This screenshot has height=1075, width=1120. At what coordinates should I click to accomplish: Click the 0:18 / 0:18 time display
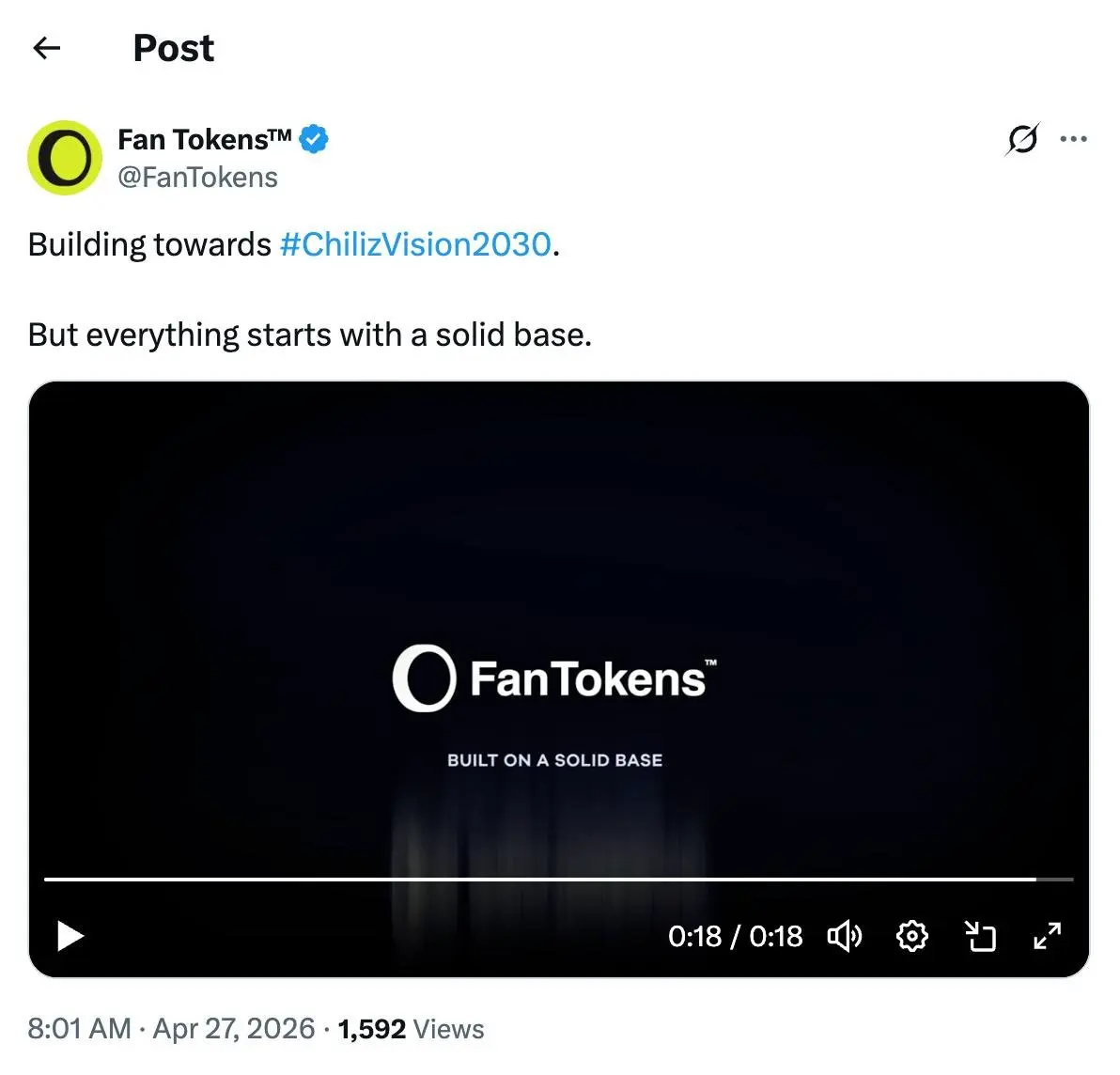(735, 936)
